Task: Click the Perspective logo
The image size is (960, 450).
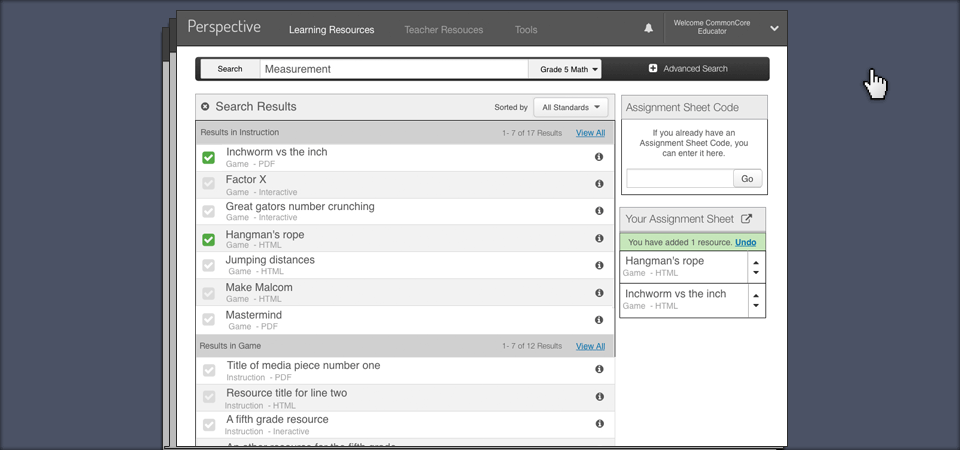Action: click(224, 28)
